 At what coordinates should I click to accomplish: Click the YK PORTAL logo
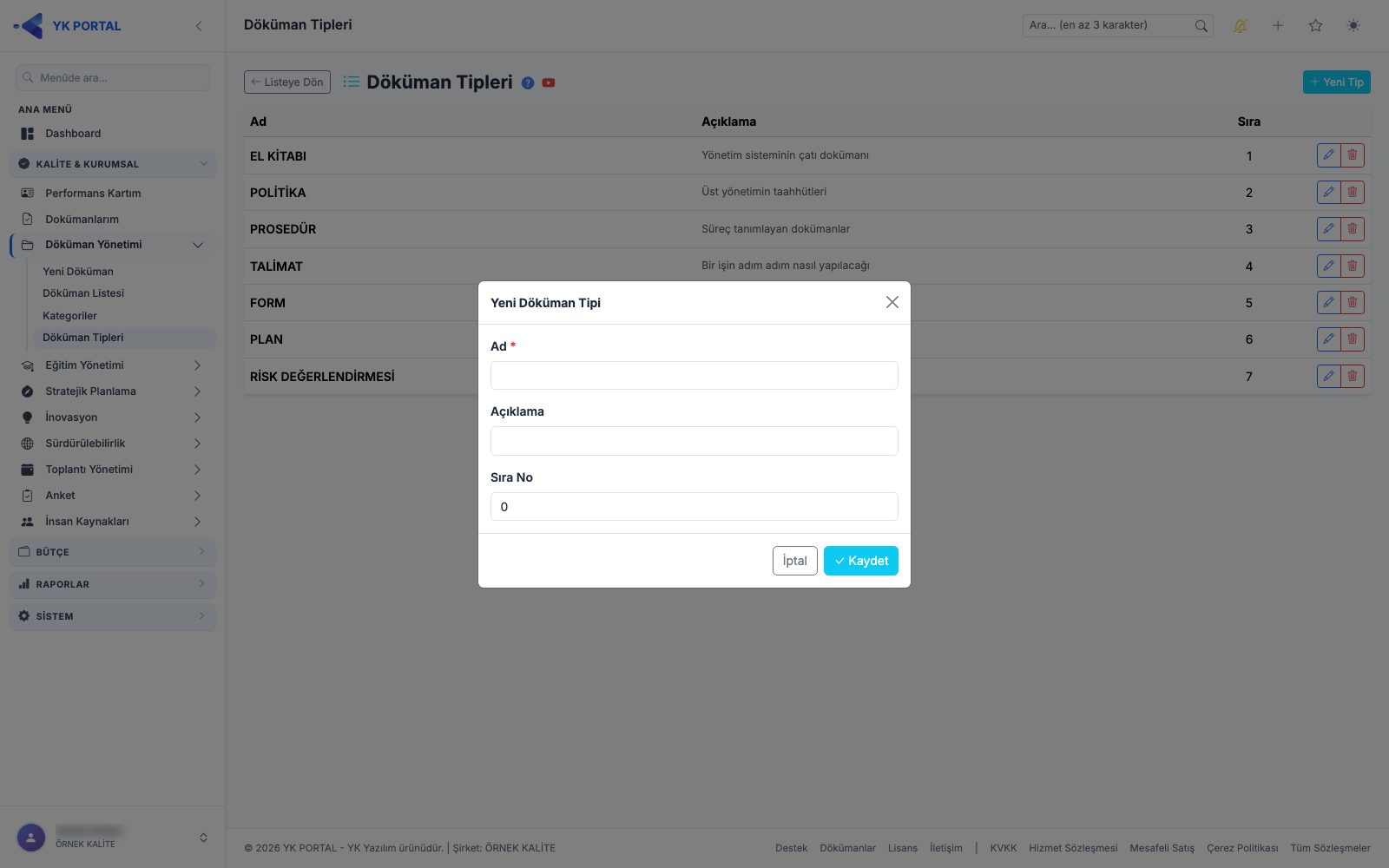[x=68, y=26]
